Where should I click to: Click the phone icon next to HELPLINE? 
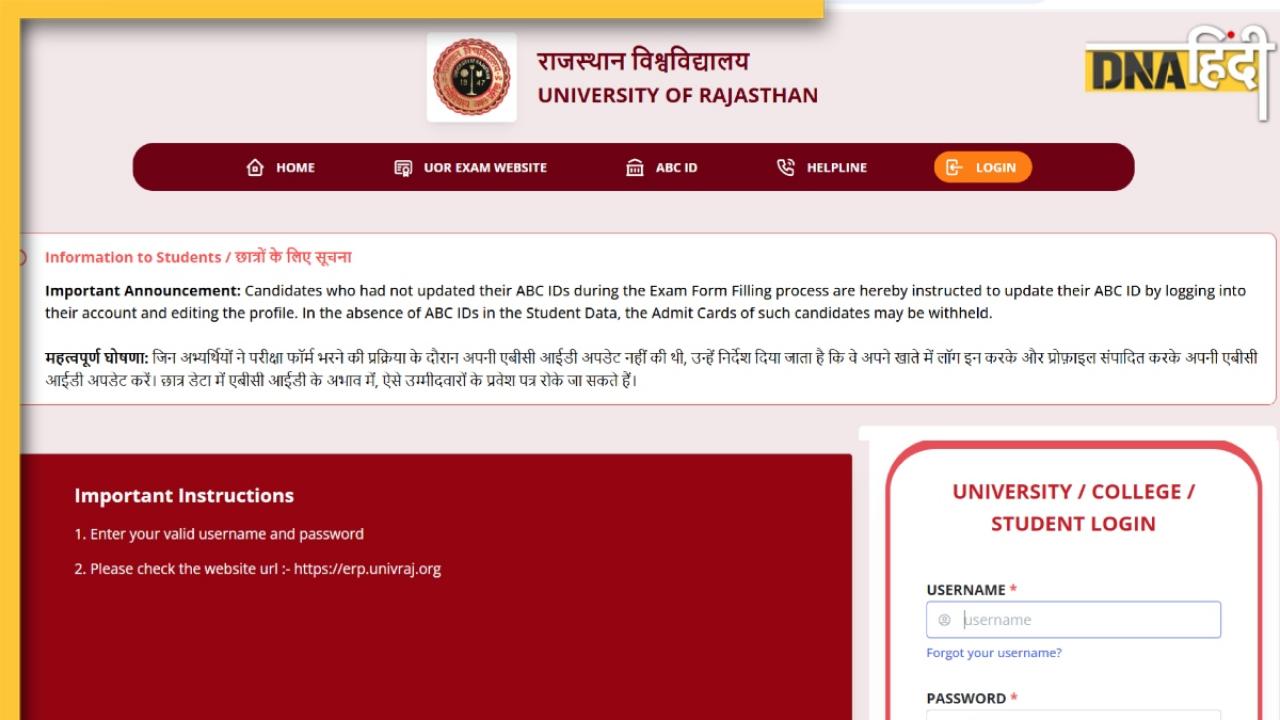(x=786, y=167)
